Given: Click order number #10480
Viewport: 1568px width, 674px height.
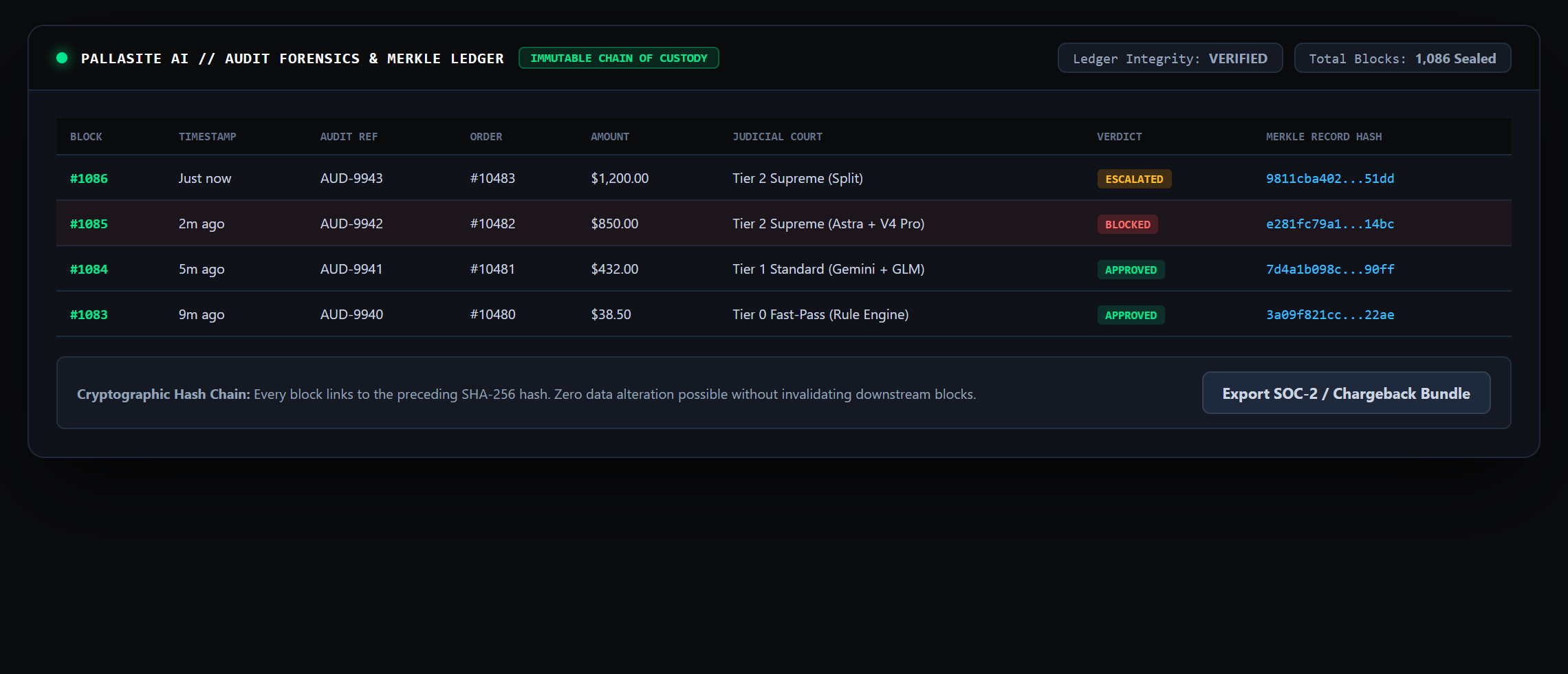Looking at the screenshot, I should point(492,314).
